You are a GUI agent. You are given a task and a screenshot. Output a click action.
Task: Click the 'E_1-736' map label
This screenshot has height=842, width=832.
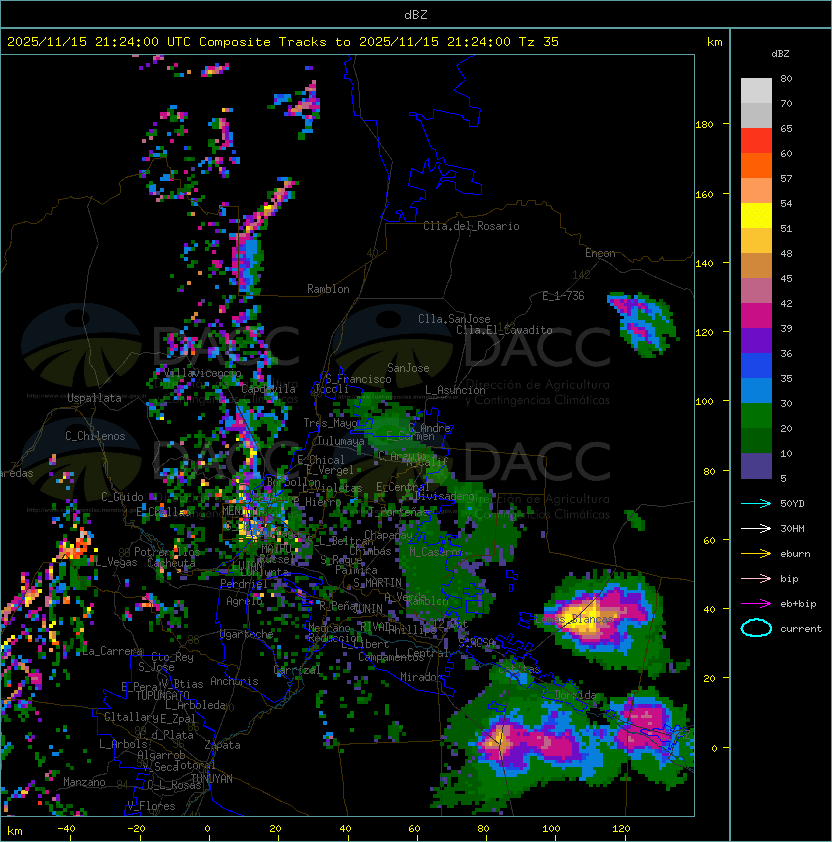click(x=563, y=296)
